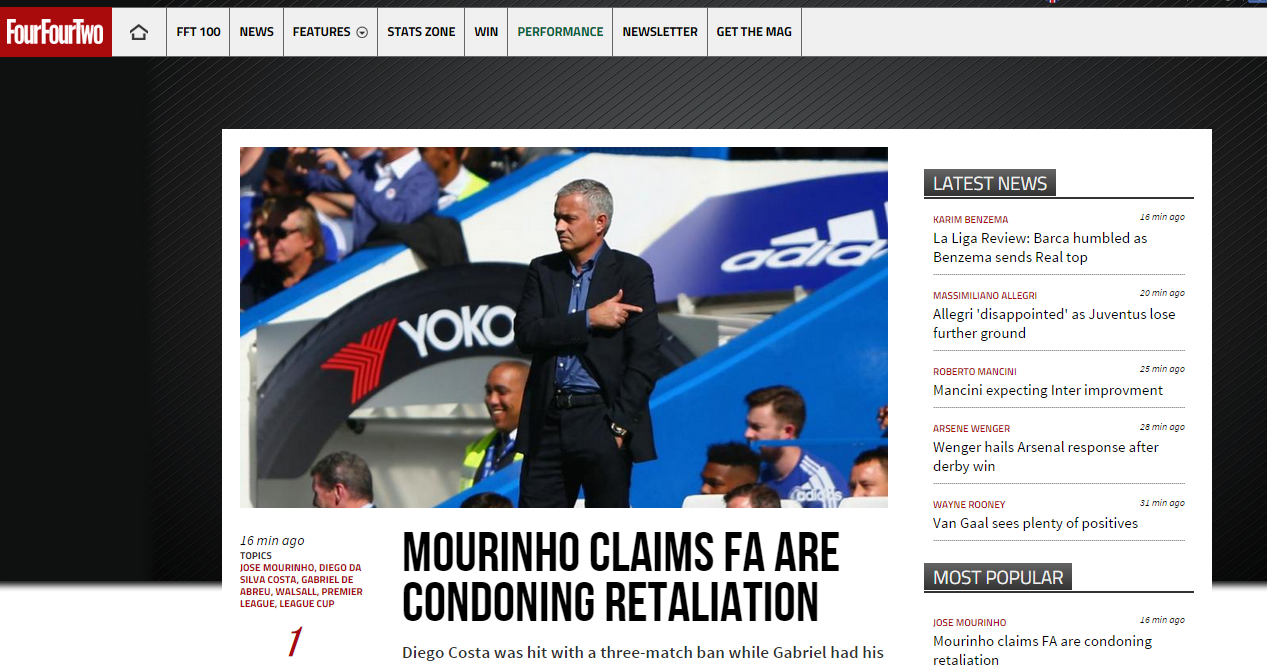Screen dimensions: 1267x669
Task: Open the Performance section
Action: (560, 32)
